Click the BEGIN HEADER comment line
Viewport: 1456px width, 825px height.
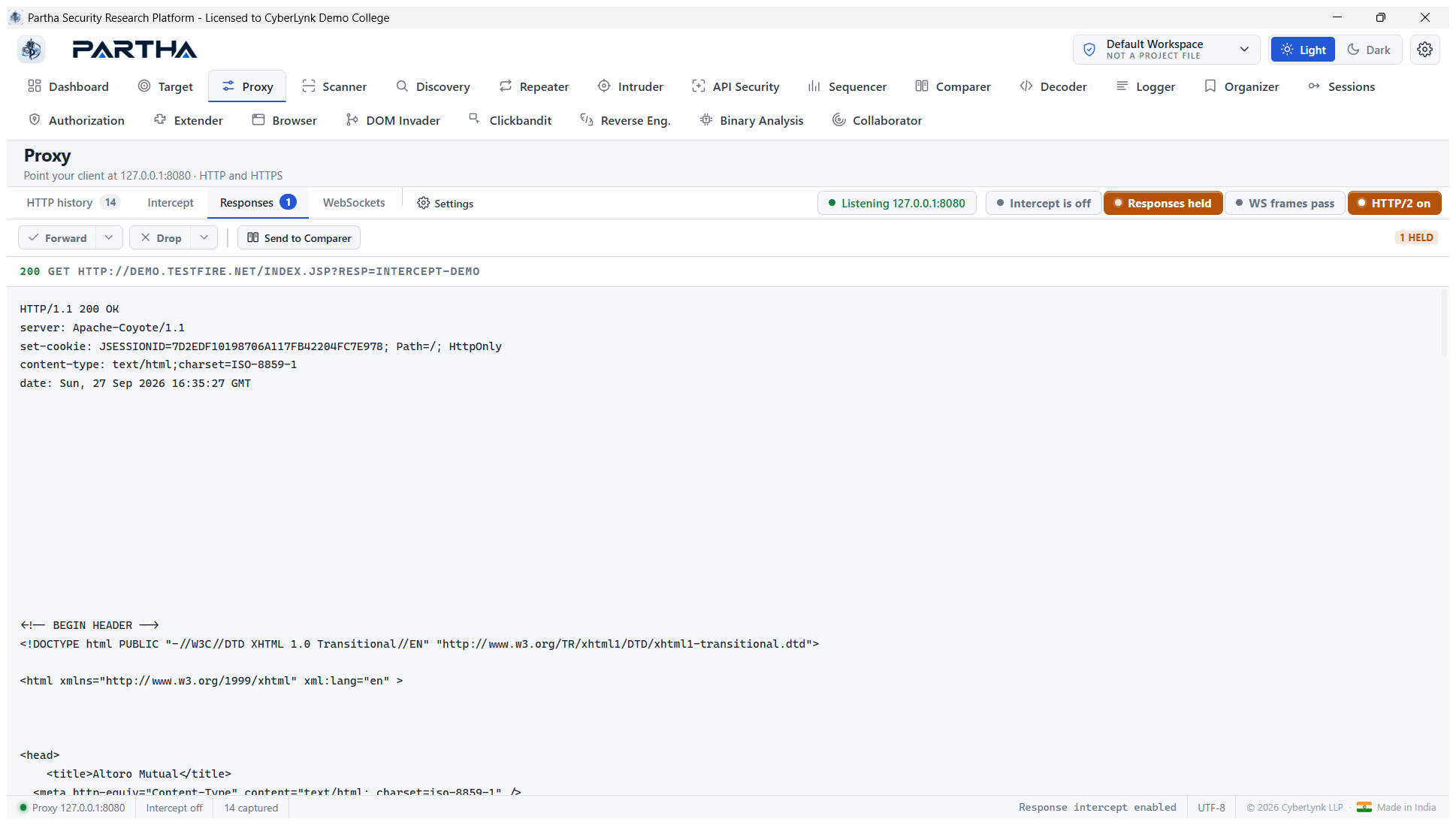89,625
